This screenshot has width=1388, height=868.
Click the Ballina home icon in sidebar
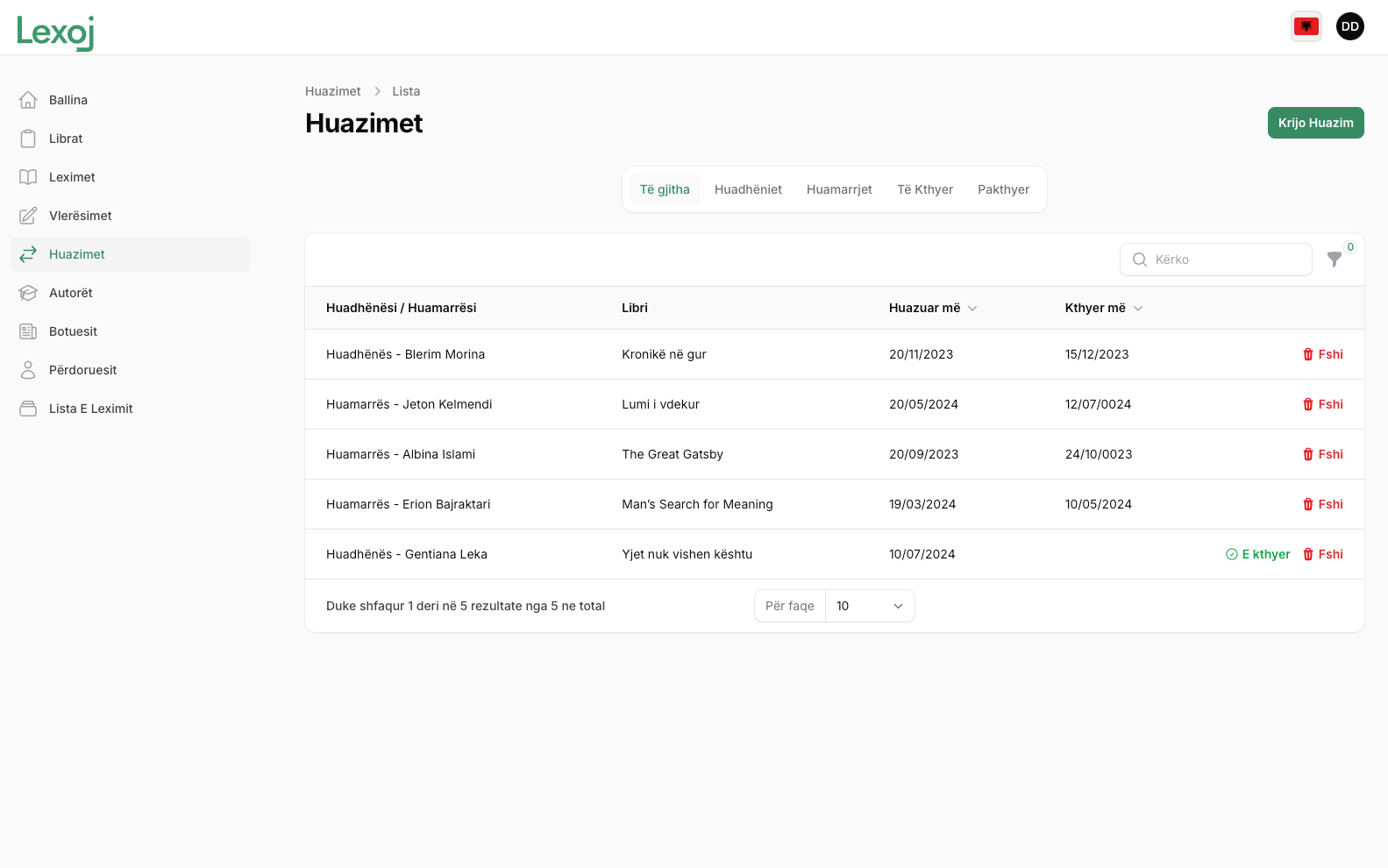(x=28, y=100)
